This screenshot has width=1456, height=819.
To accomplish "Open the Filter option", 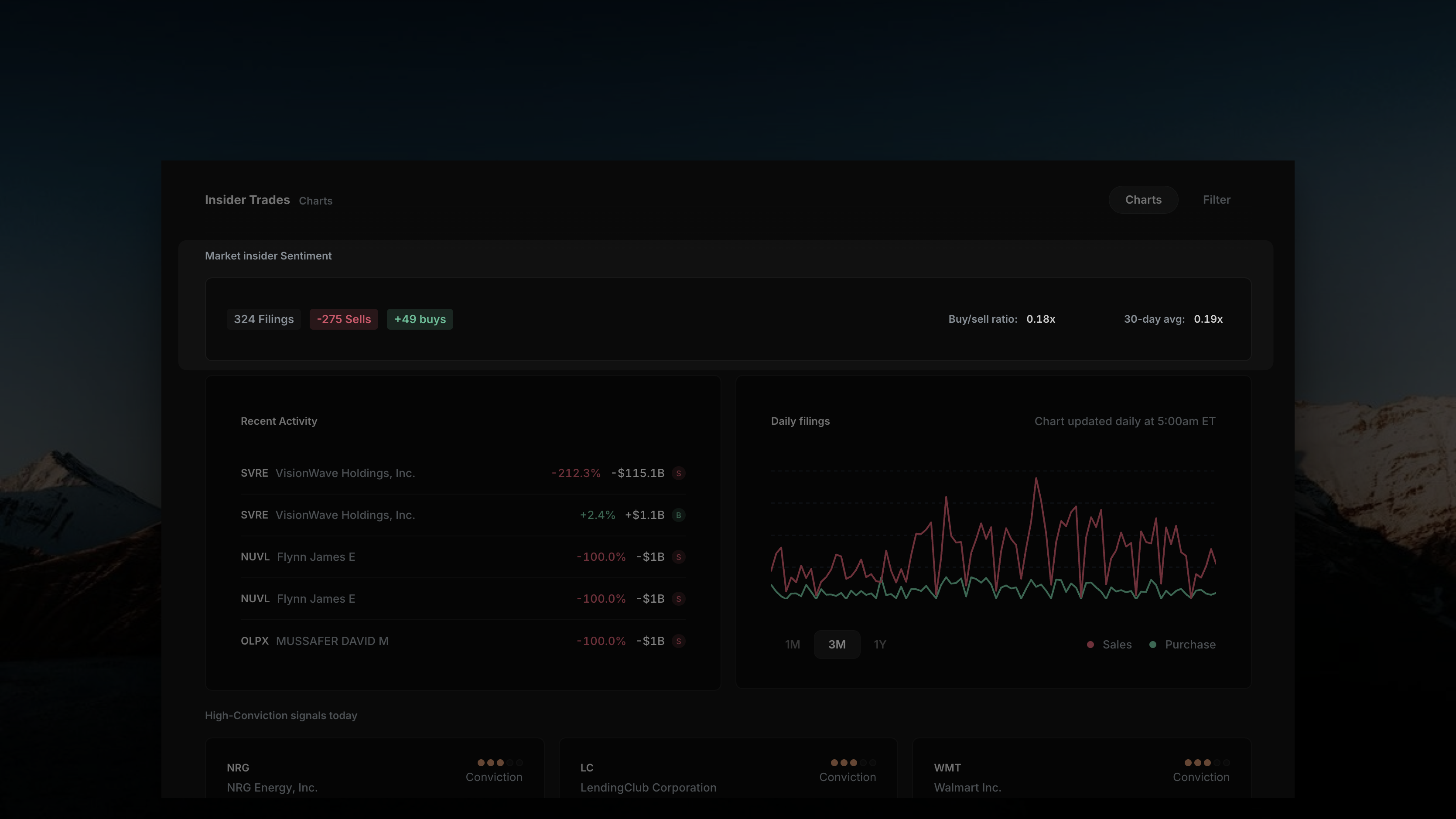I will click(1217, 200).
